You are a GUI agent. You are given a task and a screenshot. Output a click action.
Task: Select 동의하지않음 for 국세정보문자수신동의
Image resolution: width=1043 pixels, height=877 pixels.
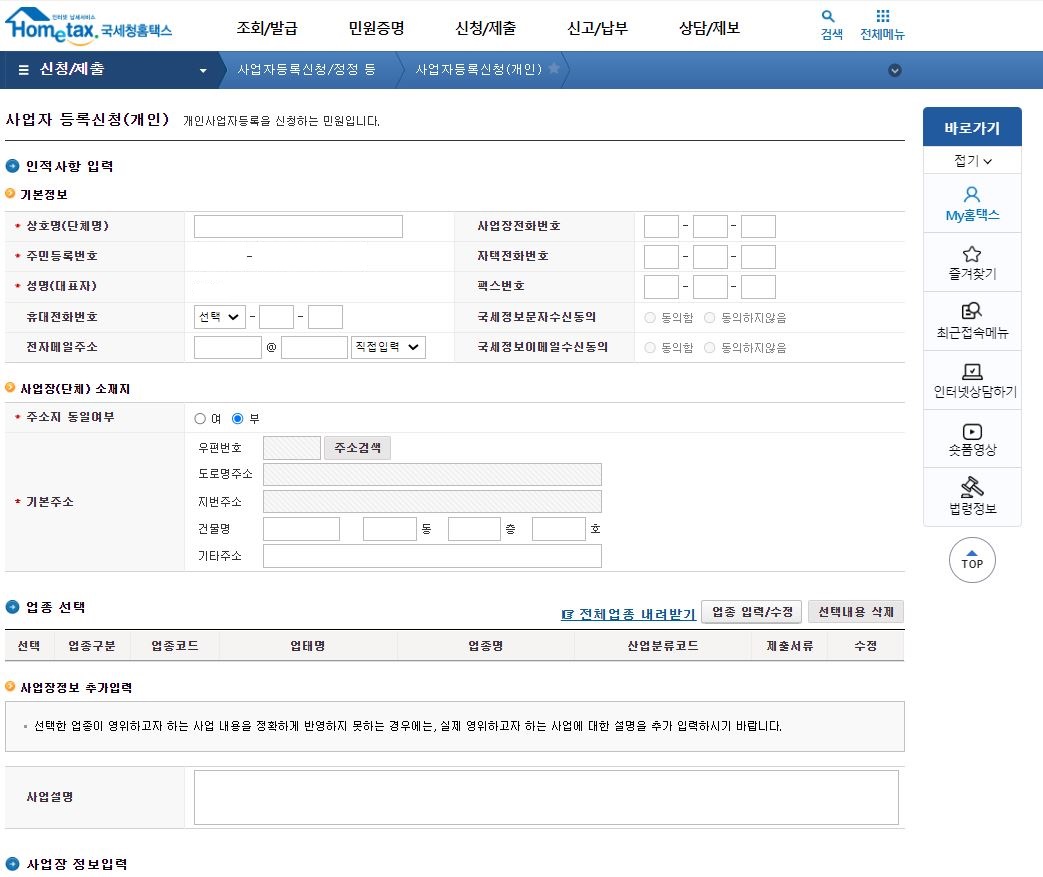click(710, 318)
